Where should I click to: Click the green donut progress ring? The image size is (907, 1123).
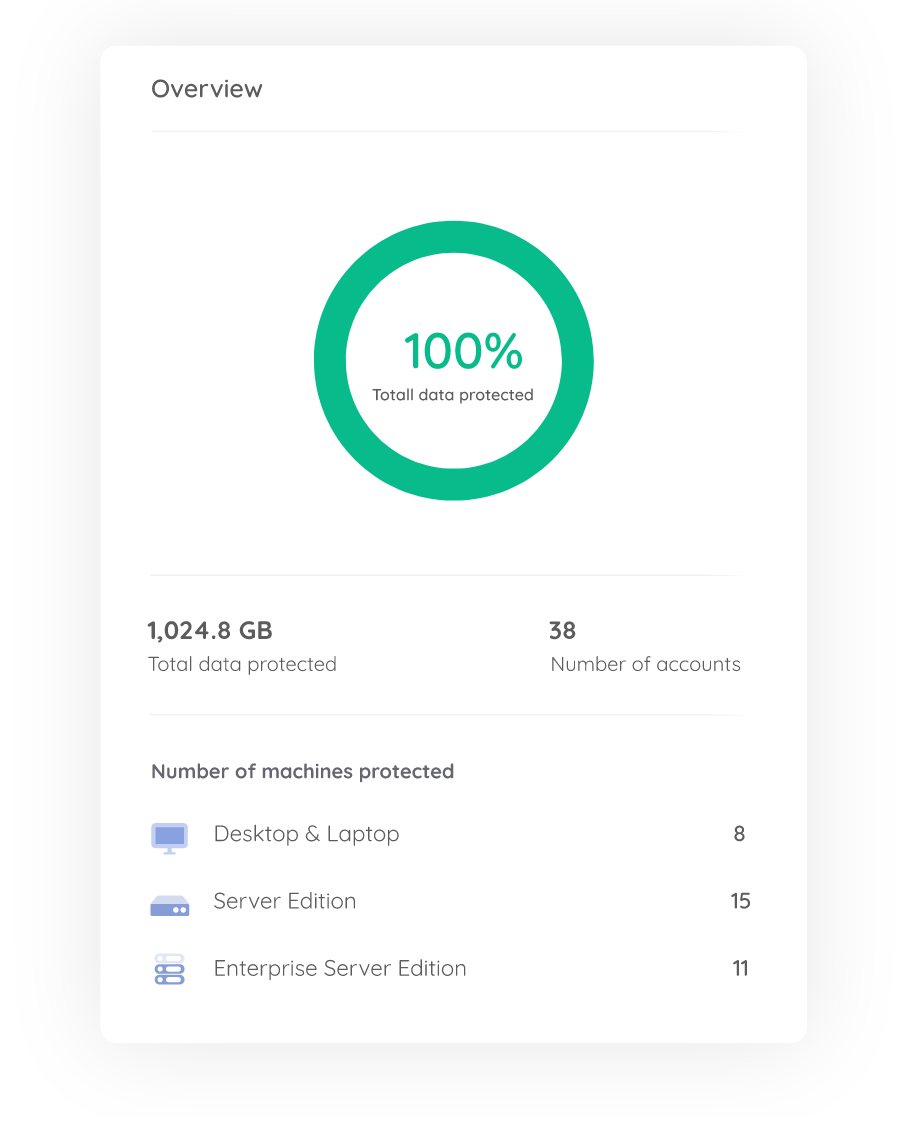click(454, 237)
